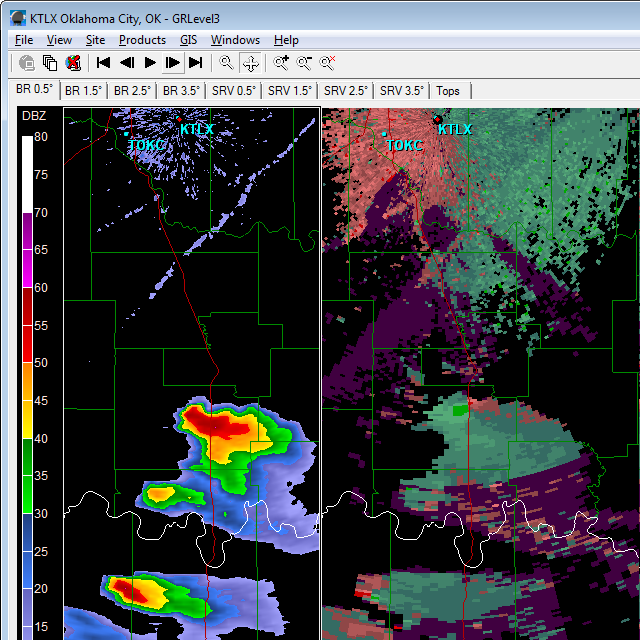Open the Windows menu
This screenshot has width=640, height=640.
click(235, 40)
